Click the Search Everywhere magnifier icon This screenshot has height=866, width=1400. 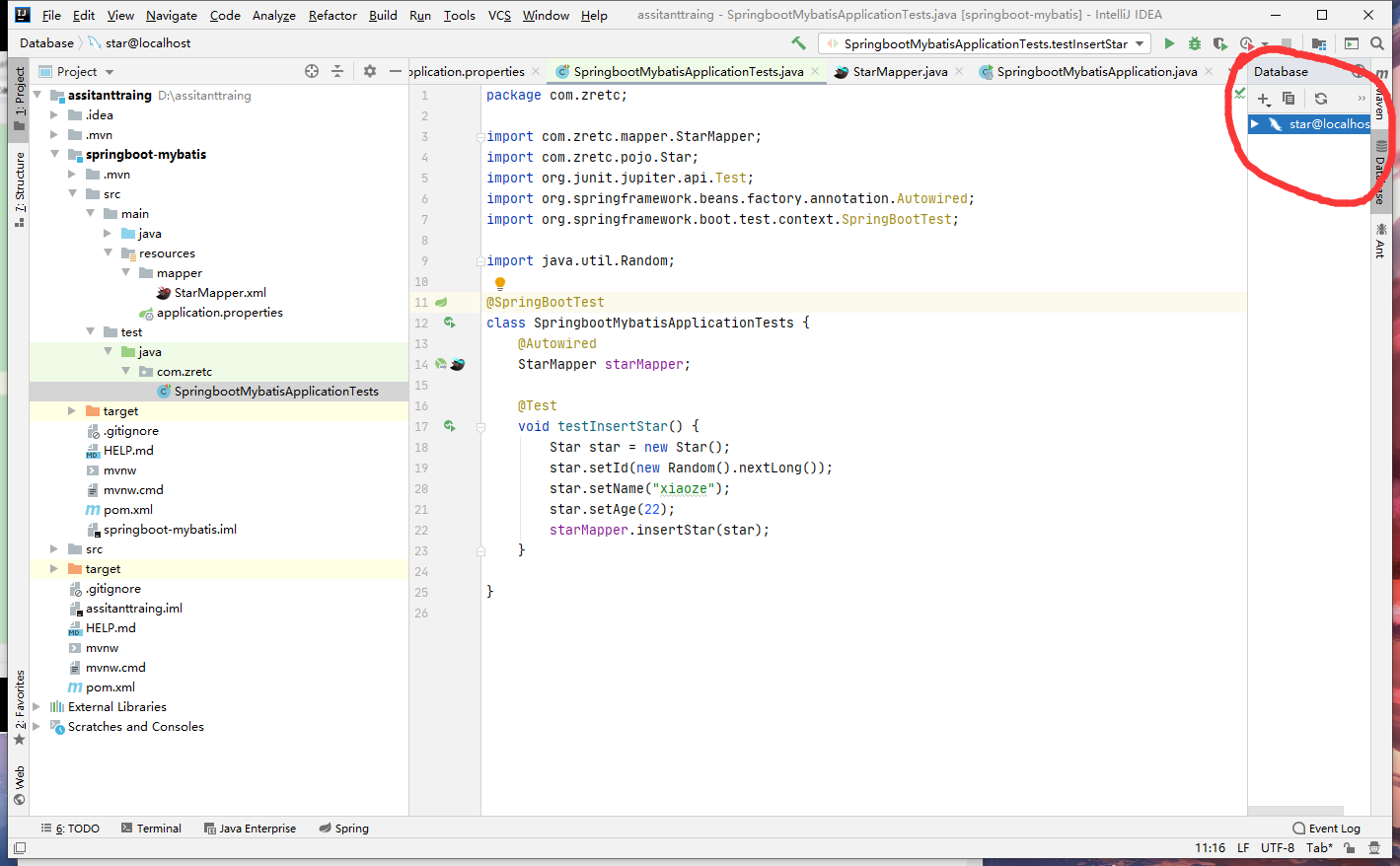coord(1377,43)
